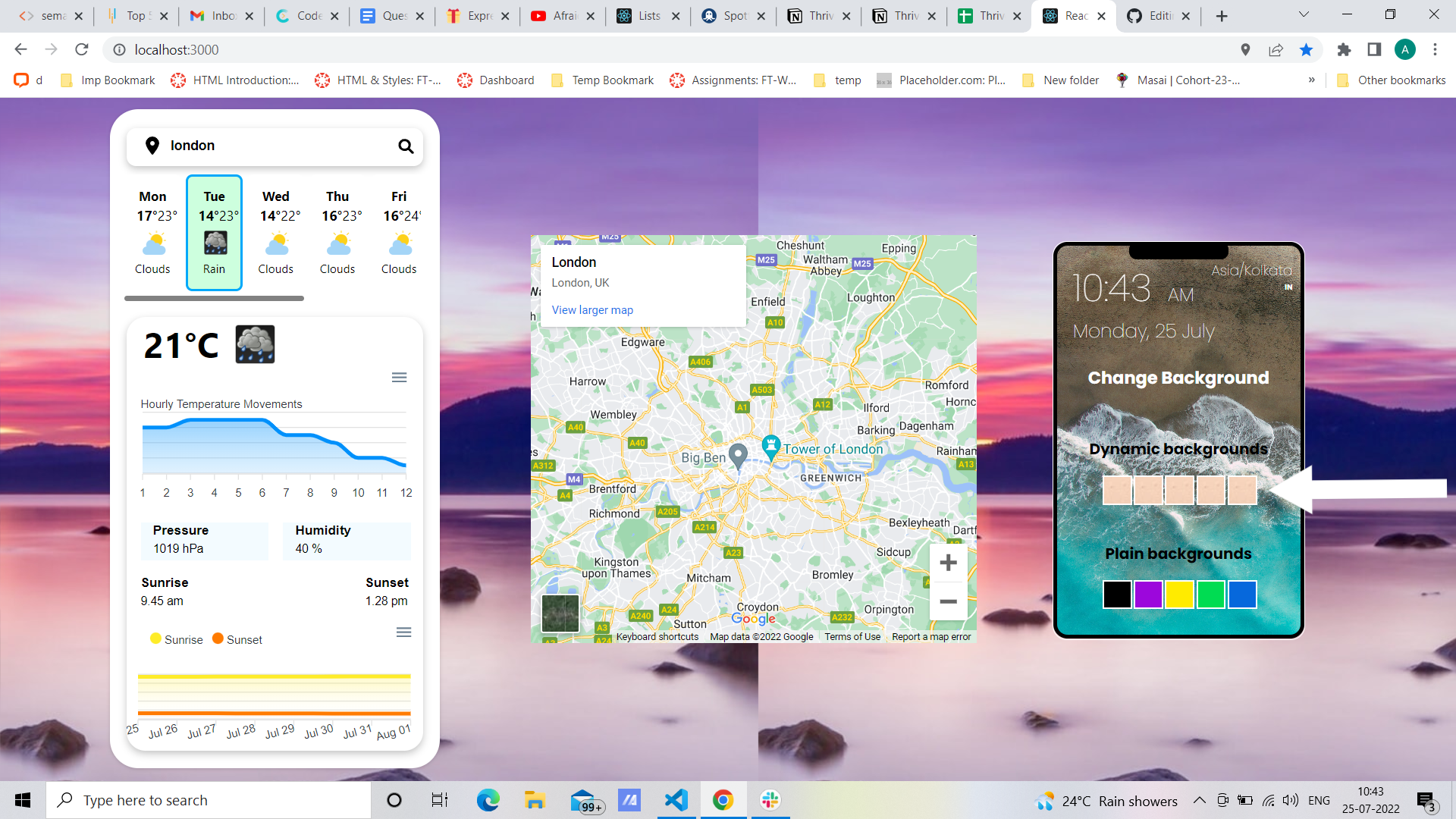
Task: Open Microsoft Edge from the taskbar
Action: click(488, 800)
